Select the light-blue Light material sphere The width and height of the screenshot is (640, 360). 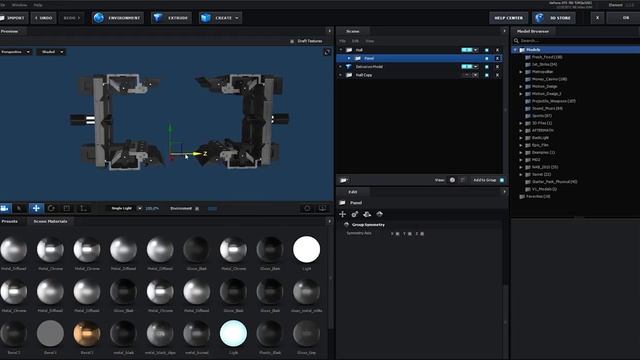point(233,333)
